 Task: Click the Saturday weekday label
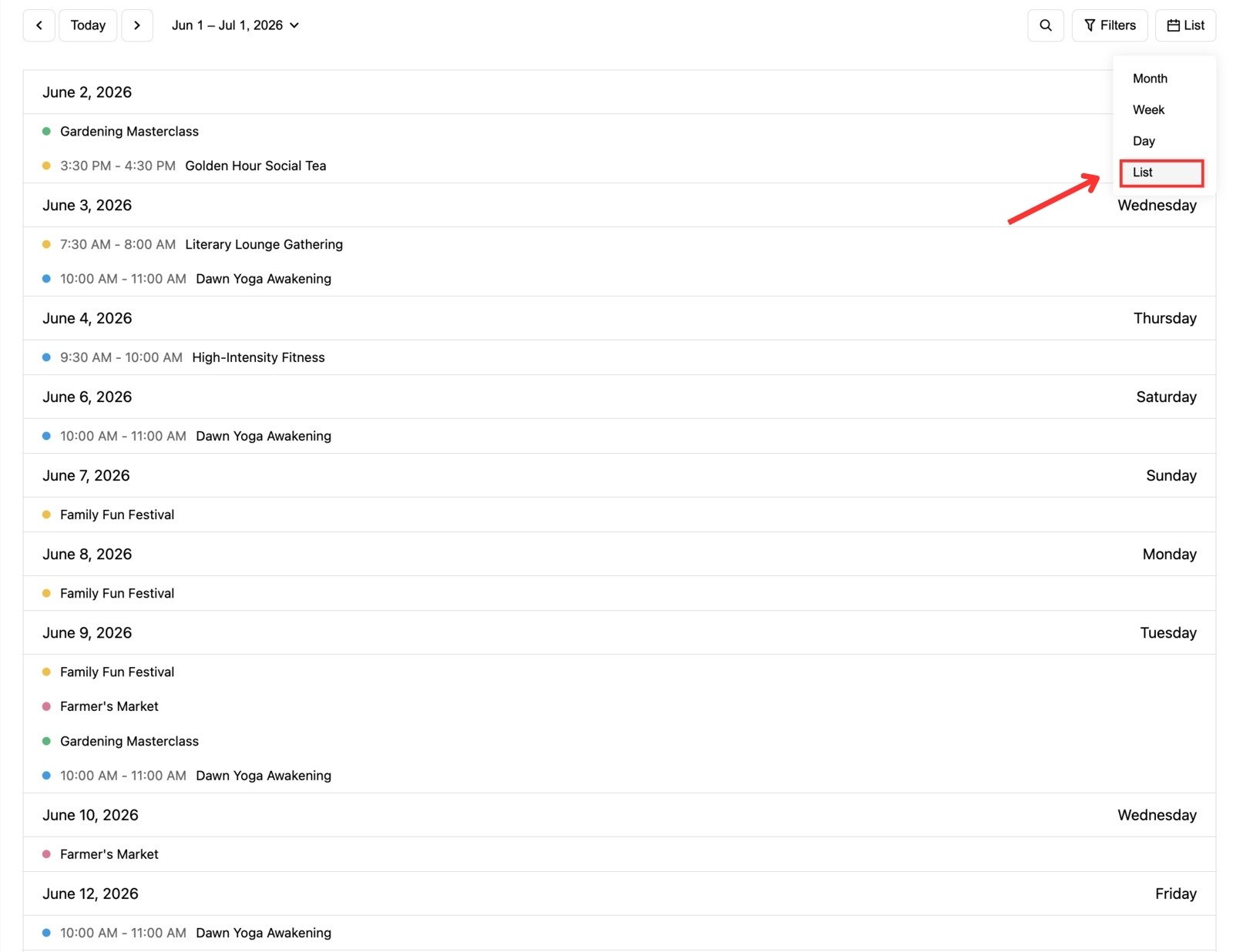pos(1166,397)
